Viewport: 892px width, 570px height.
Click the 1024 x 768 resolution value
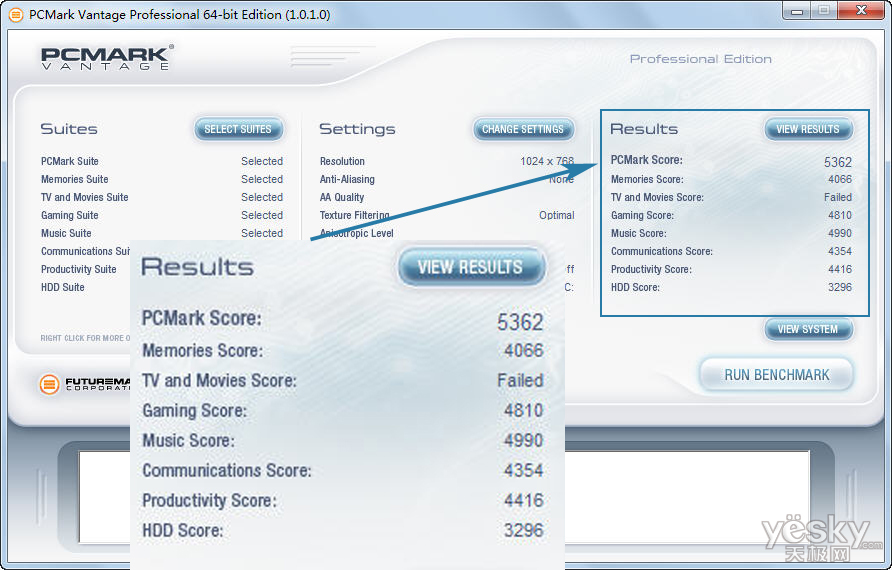point(547,162)
